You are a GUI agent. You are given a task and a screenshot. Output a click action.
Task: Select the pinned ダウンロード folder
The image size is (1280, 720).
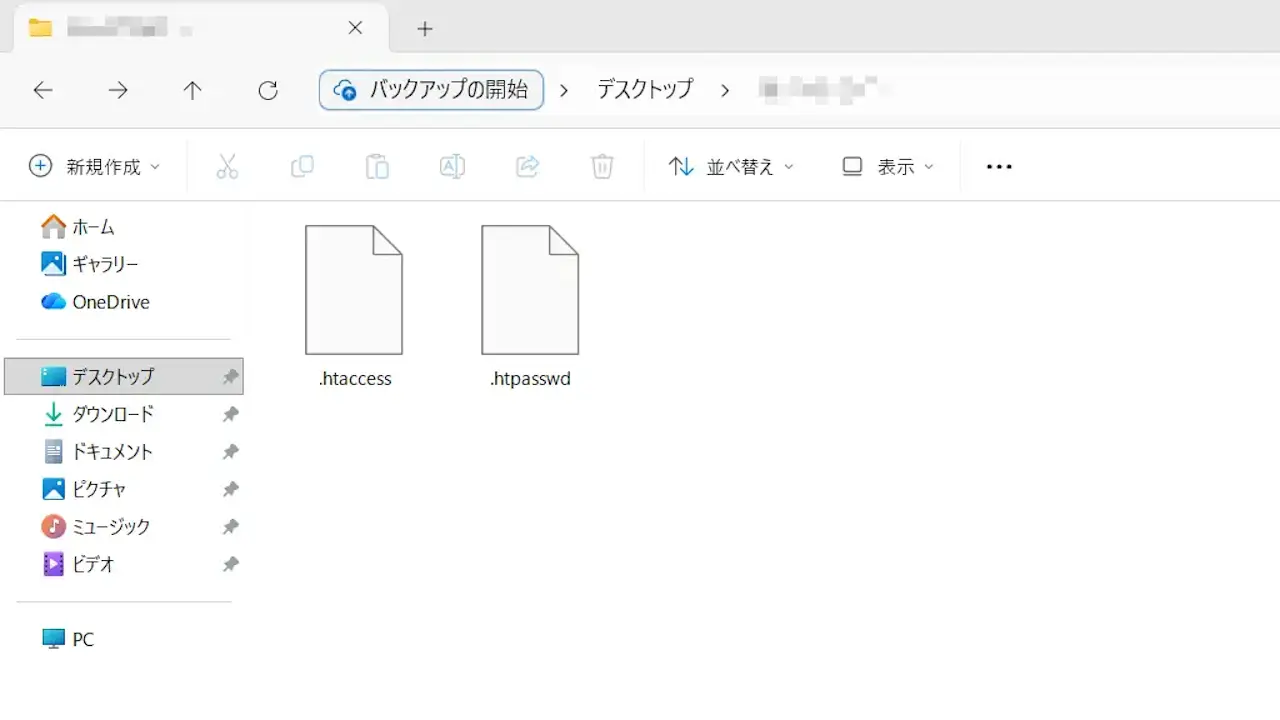[x=113, y=414]
